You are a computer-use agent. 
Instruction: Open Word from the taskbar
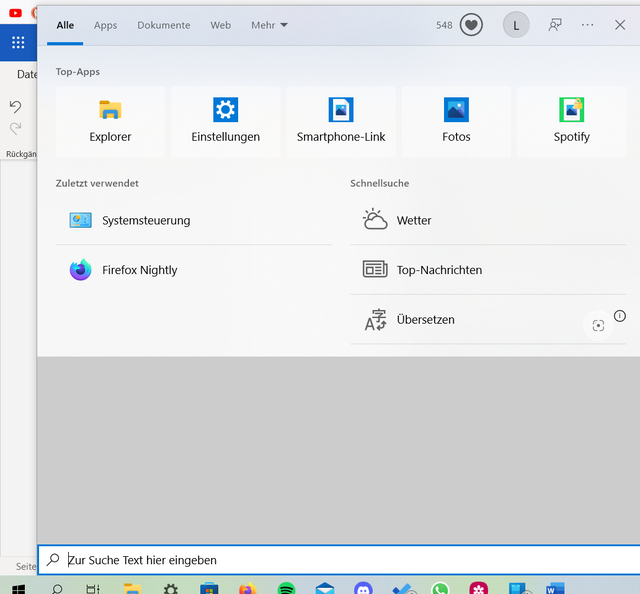coord(555,588)
